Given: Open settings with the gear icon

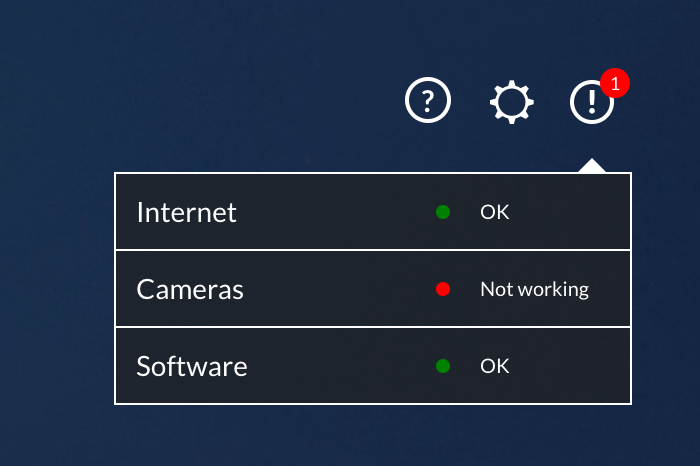Looking at the screenshot, I should click(x=512, y=102).
